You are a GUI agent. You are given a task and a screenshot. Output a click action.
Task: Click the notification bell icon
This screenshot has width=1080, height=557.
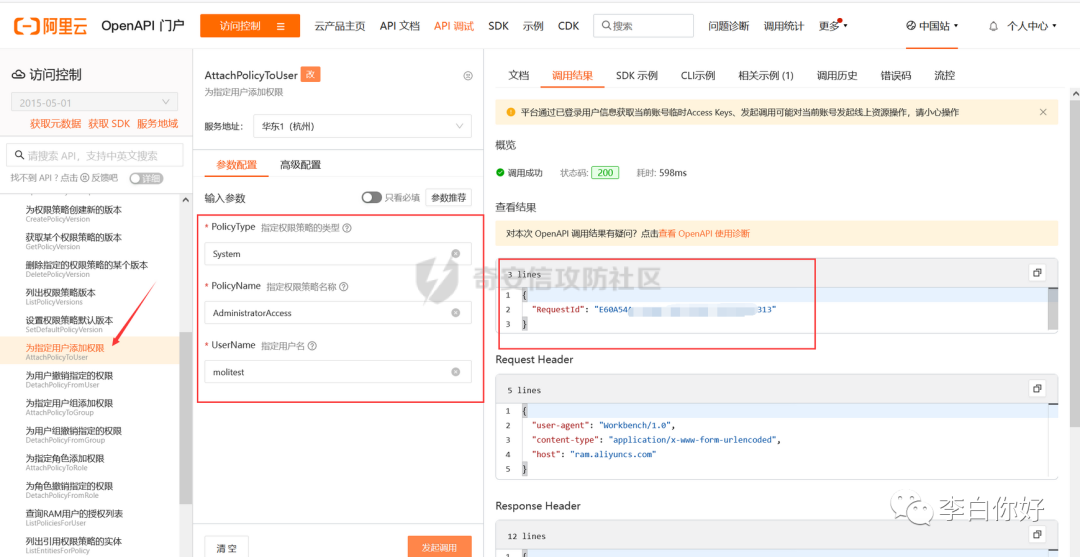pos(993,26)
